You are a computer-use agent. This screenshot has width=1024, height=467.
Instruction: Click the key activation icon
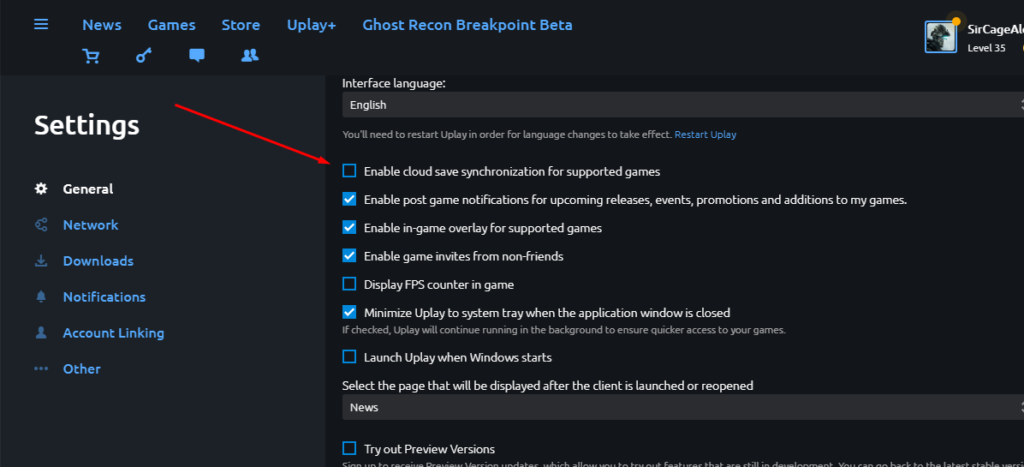144,56
